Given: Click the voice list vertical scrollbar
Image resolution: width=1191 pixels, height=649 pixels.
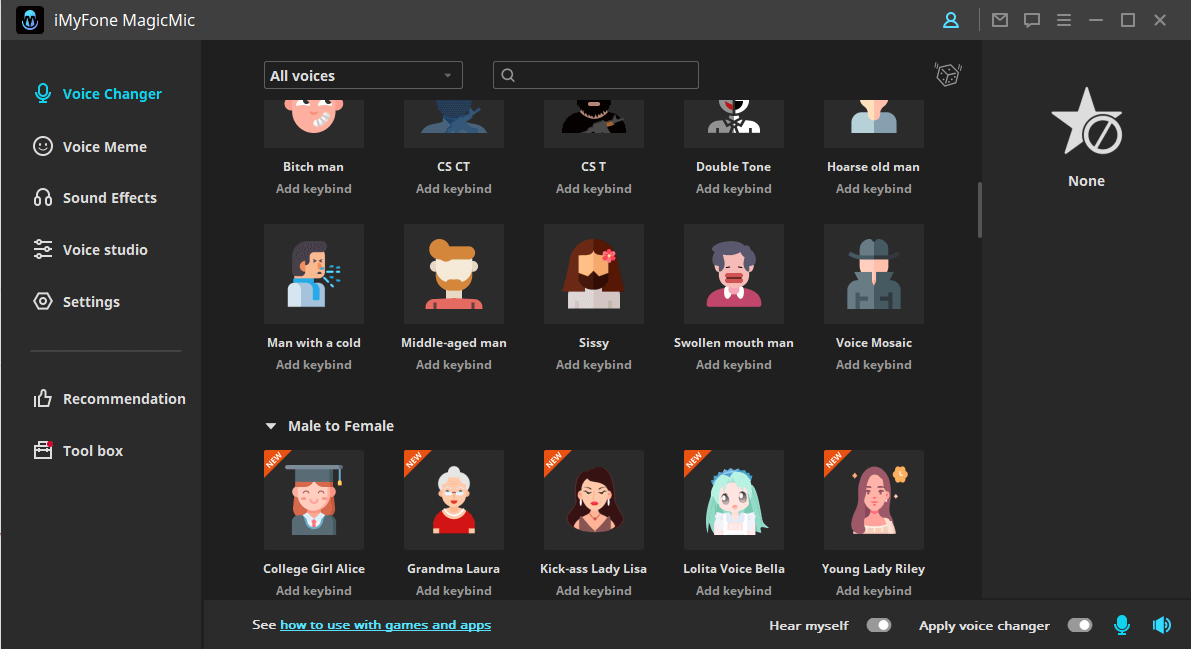Looking at the screenshot, I should [x=980, y=210].
